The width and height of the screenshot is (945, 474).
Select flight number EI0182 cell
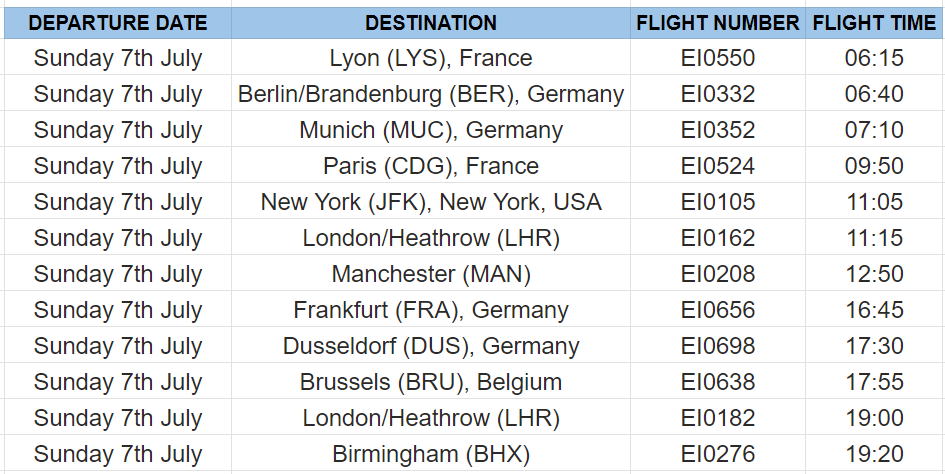click(718, 417)
